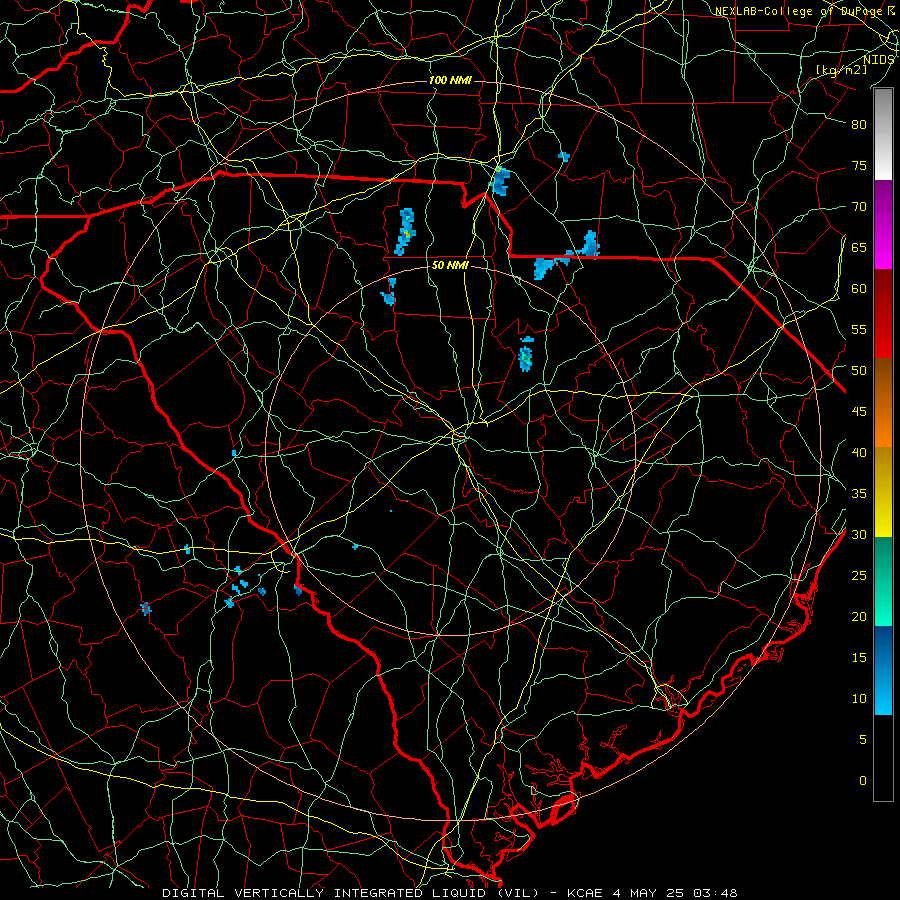Click the "KCAE" radar site identifier
This screenshot has width=900, height=900.
point(584,893)
